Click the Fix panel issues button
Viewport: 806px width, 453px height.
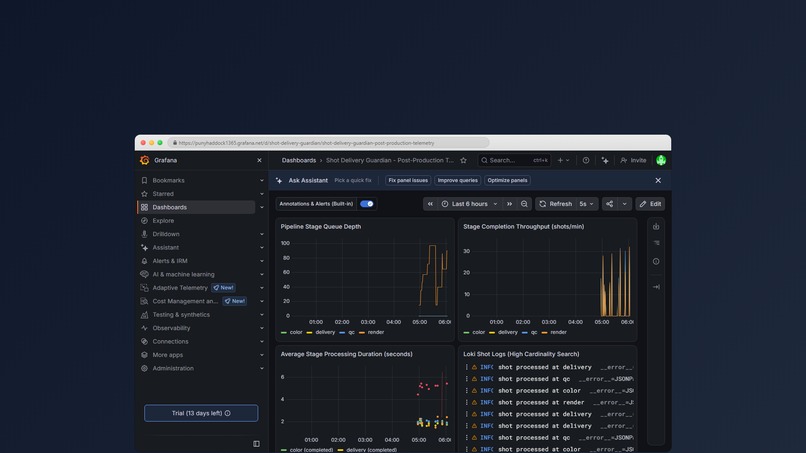(x=408, y=180)
